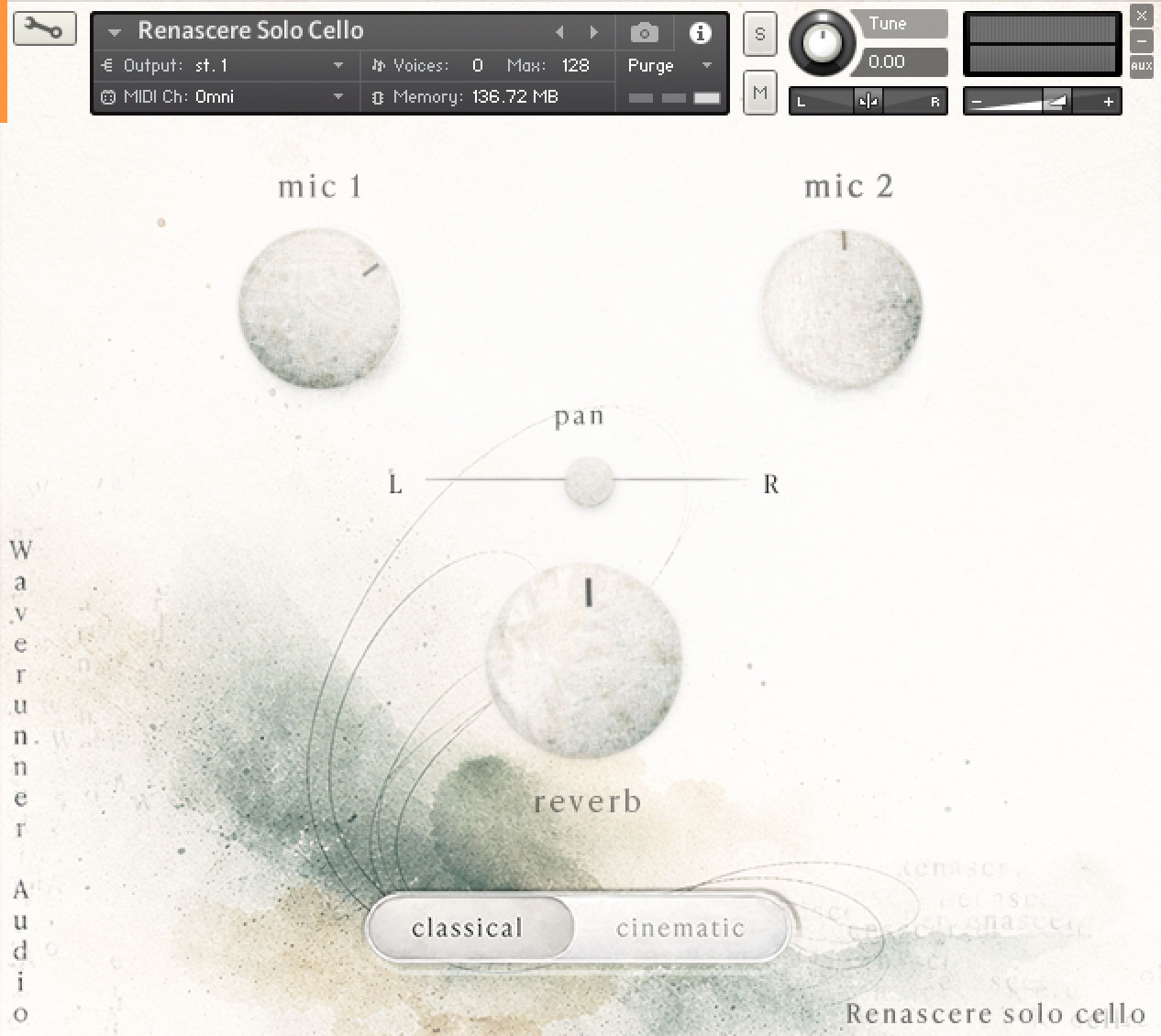Go to previous instrument preset arrow
Image resolution: width=1161 pixels, height=1036 pixels.
pos(559,32)
